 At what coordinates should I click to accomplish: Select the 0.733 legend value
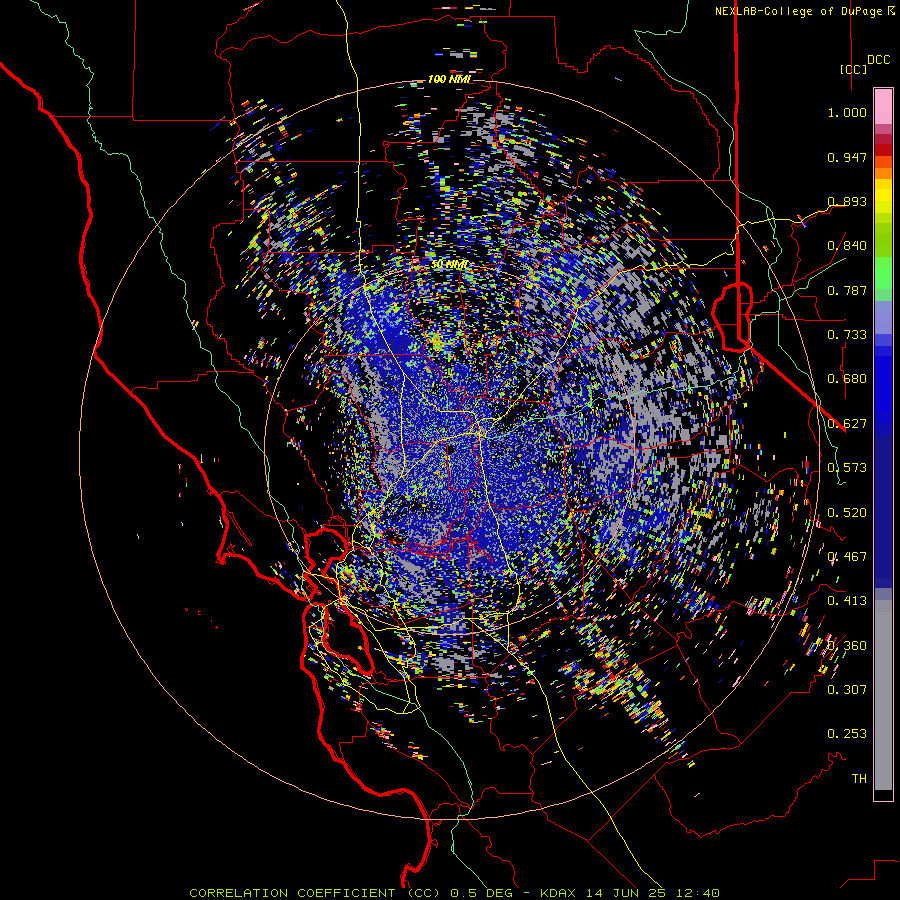(x=847, y=335)
